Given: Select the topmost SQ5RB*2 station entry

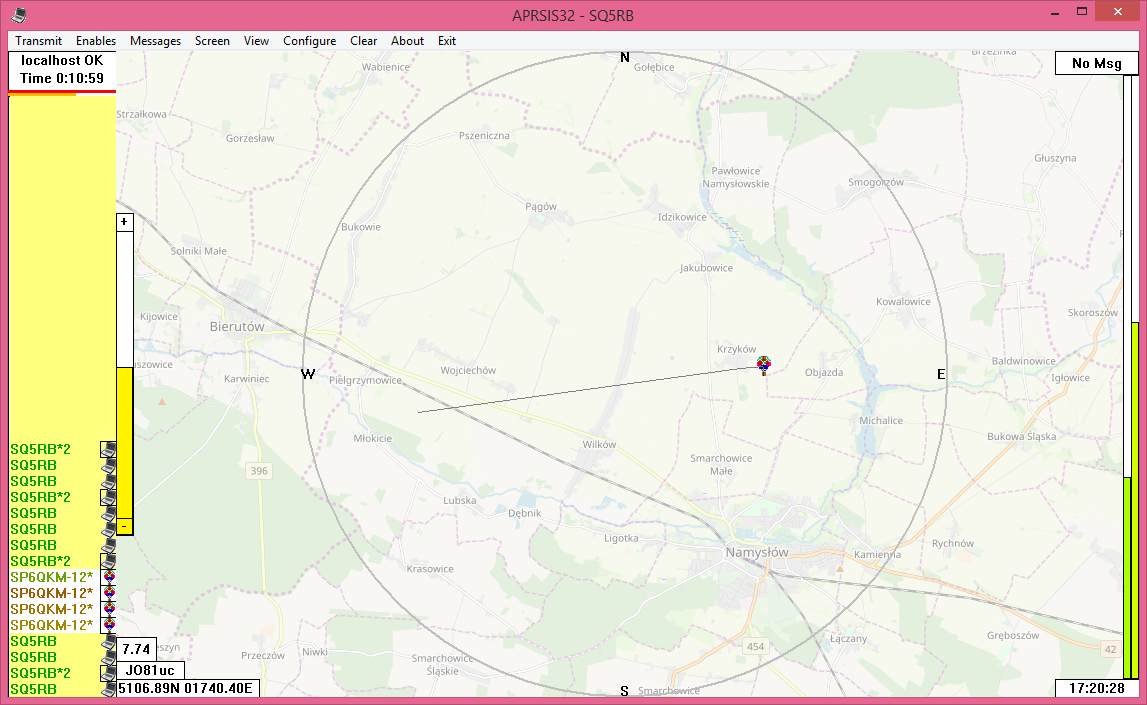Looking at the screenshot, I should pos(40,449).
